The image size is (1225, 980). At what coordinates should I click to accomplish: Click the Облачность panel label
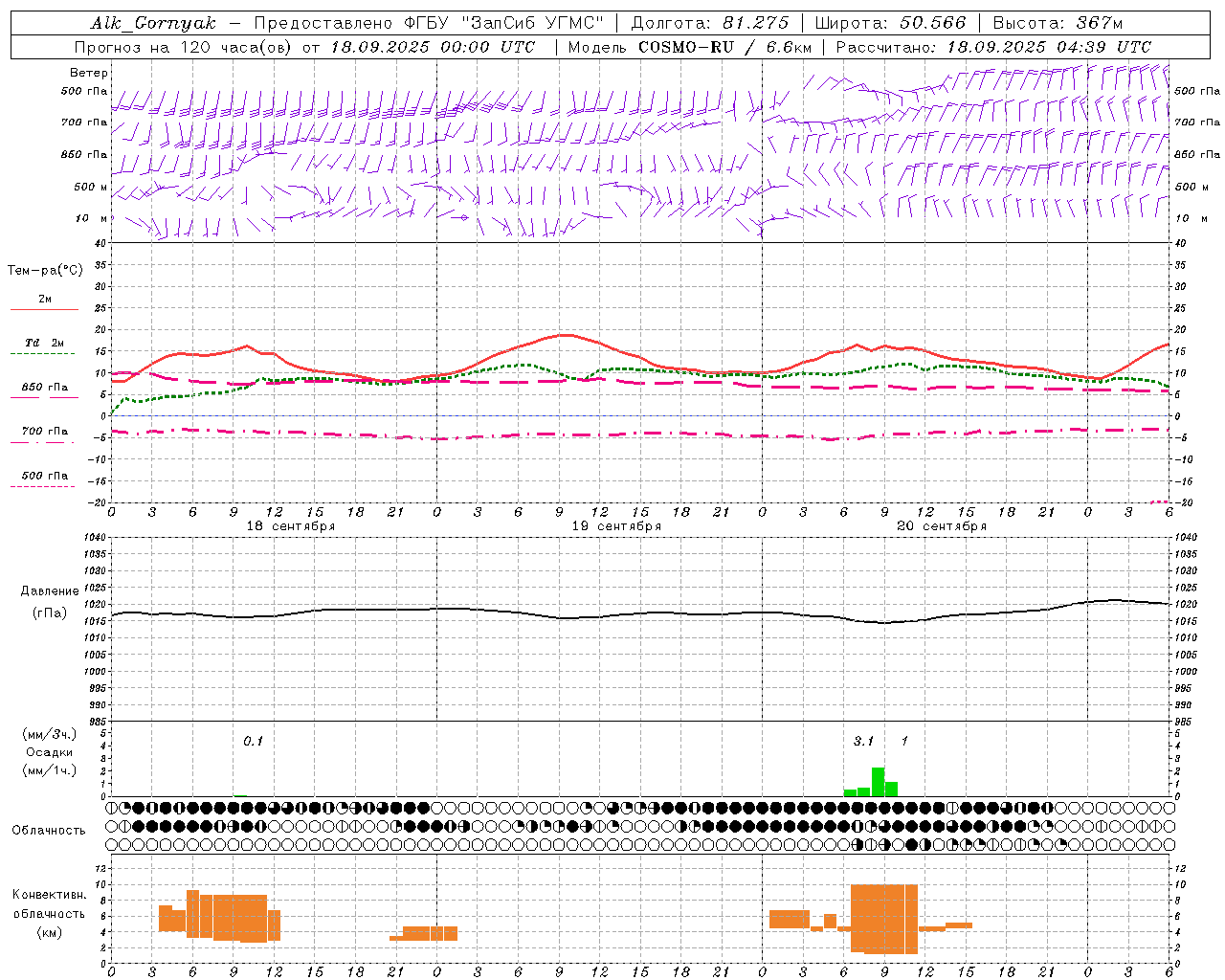tap(49, 831)
